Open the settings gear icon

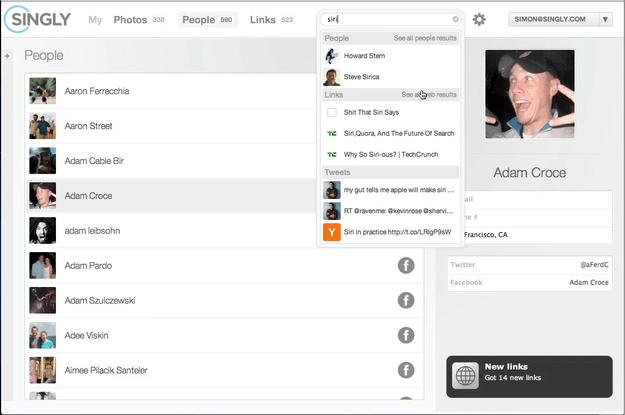point(479,19)
